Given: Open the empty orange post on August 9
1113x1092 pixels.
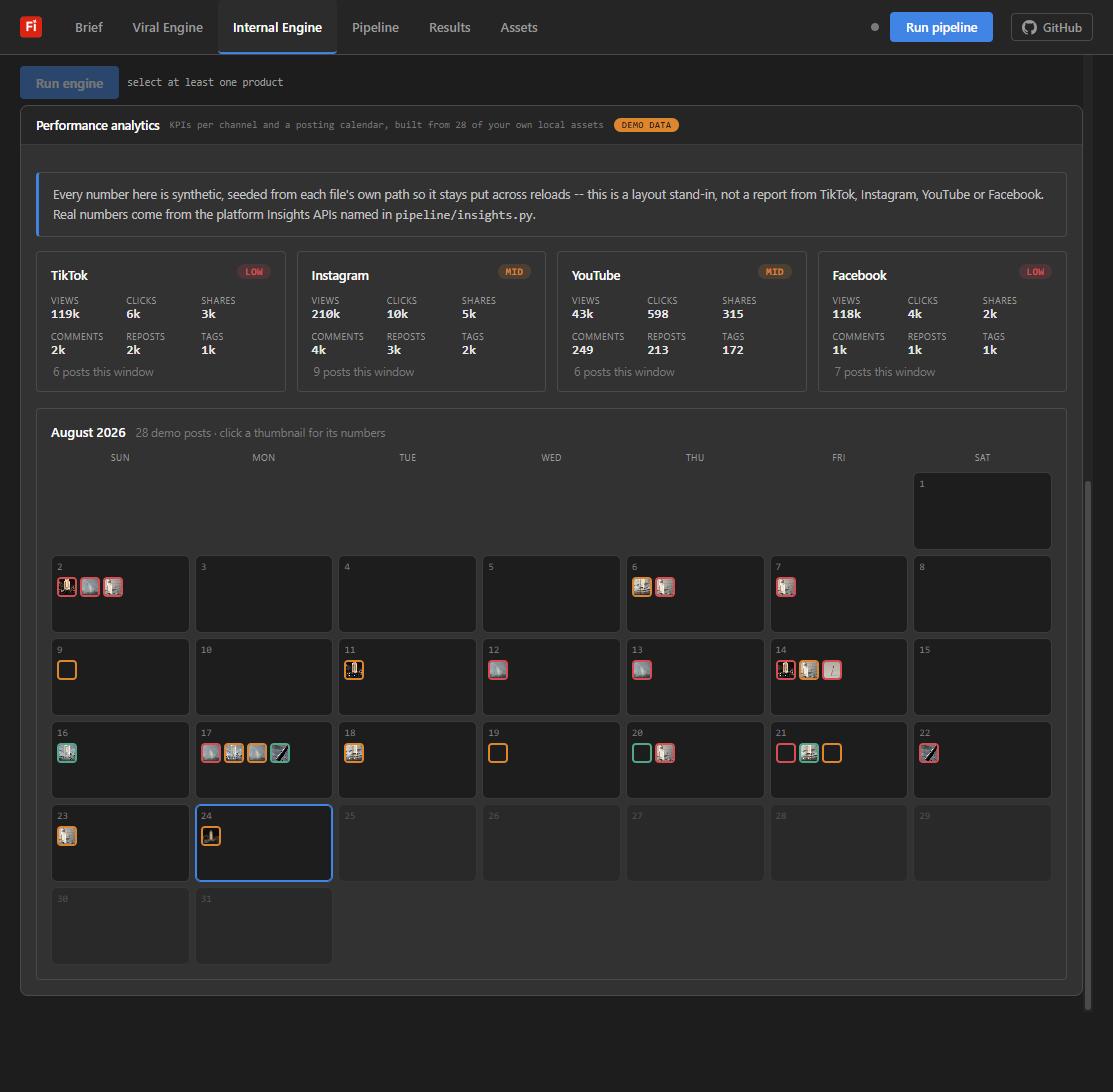Looking at the screenshot, I should 67,670.
